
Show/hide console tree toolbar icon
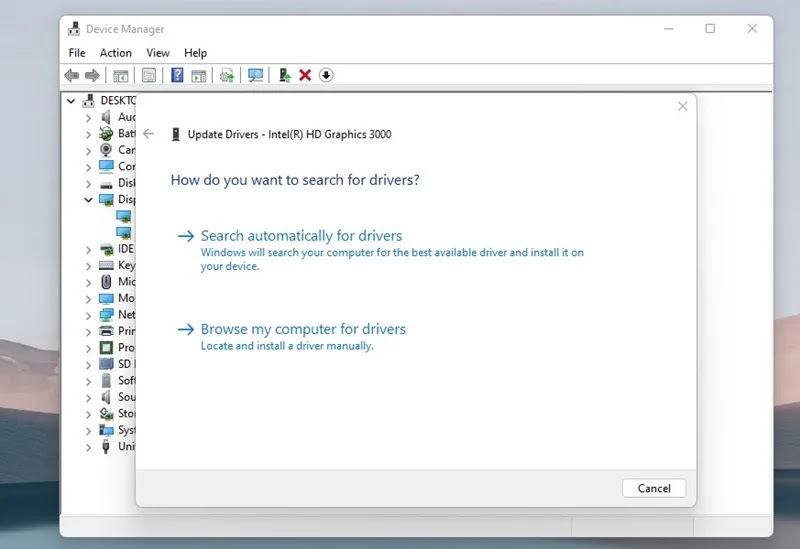121,76
